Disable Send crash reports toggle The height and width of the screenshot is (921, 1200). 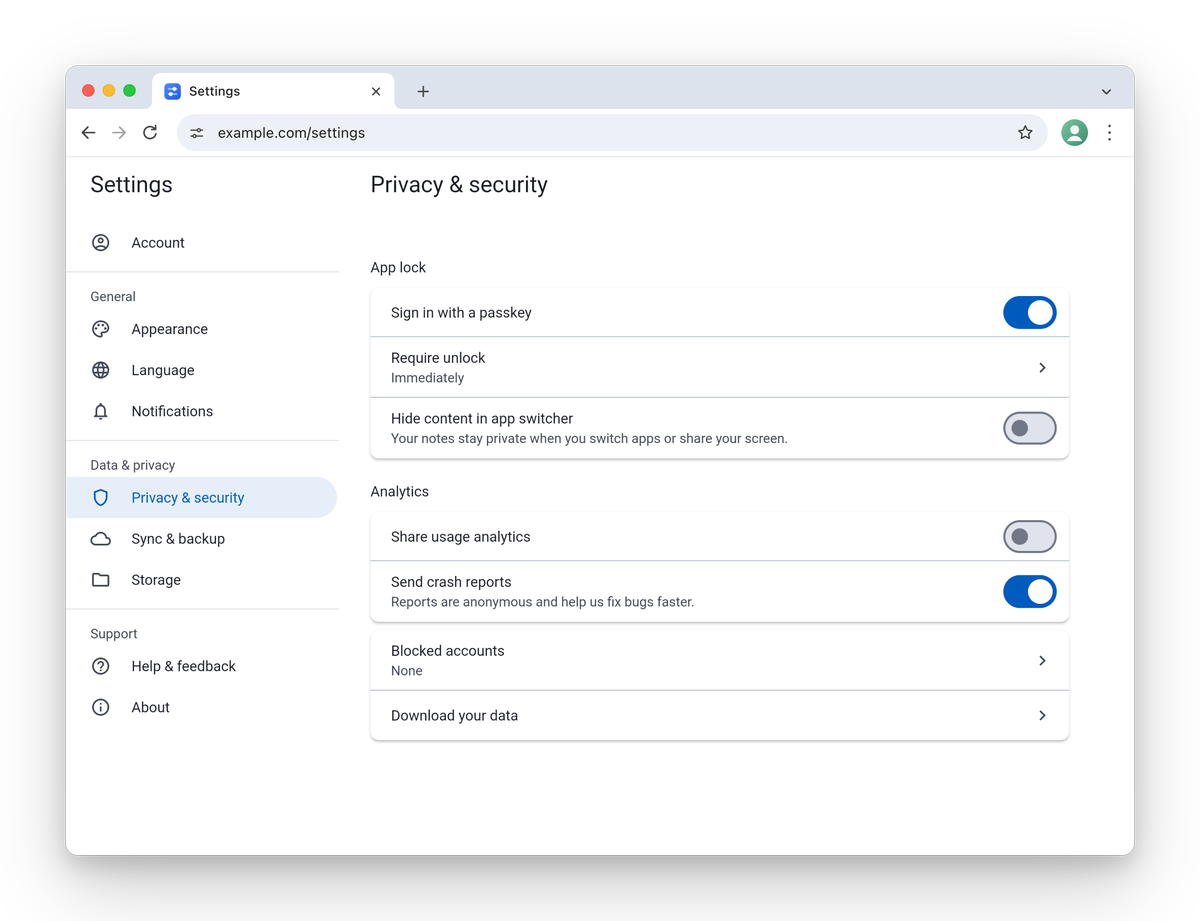(1030, 592)
